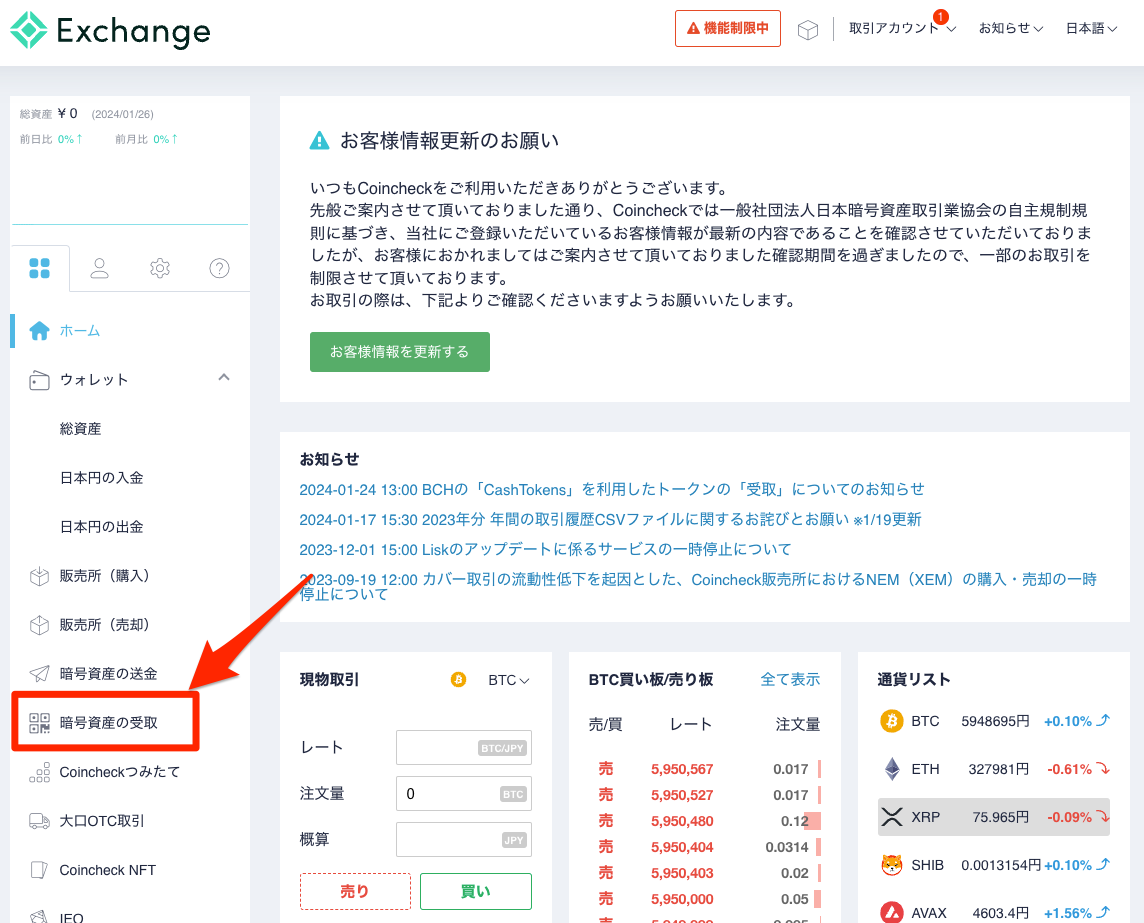Open 販売所（購入） page
The image size is (1144, 923).
point(104,576)
